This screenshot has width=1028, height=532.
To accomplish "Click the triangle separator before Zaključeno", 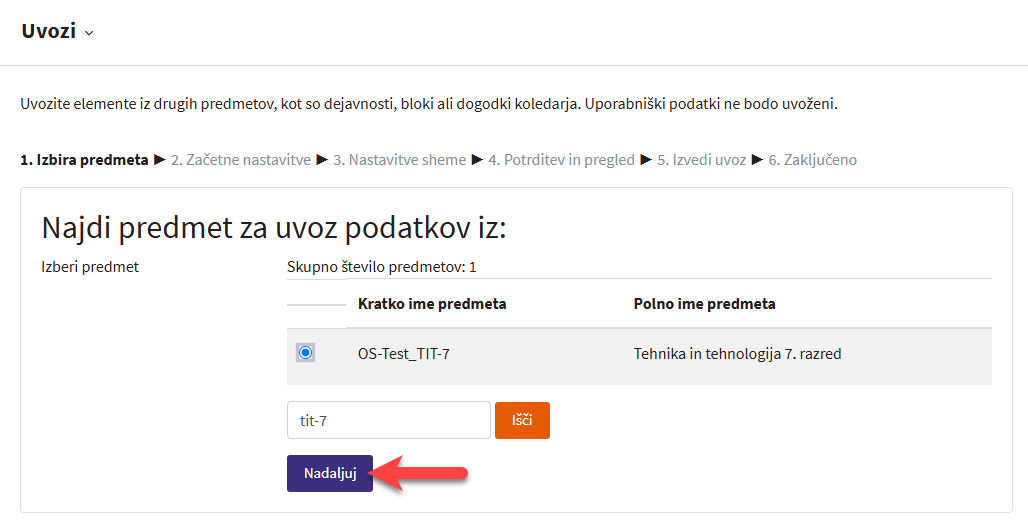I will coord(757,160).
